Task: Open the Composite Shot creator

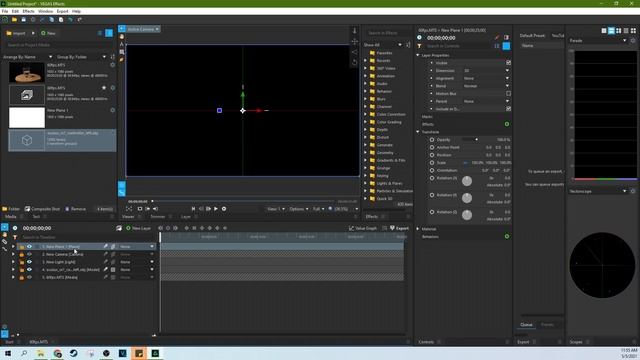Action: click(42, 209)
